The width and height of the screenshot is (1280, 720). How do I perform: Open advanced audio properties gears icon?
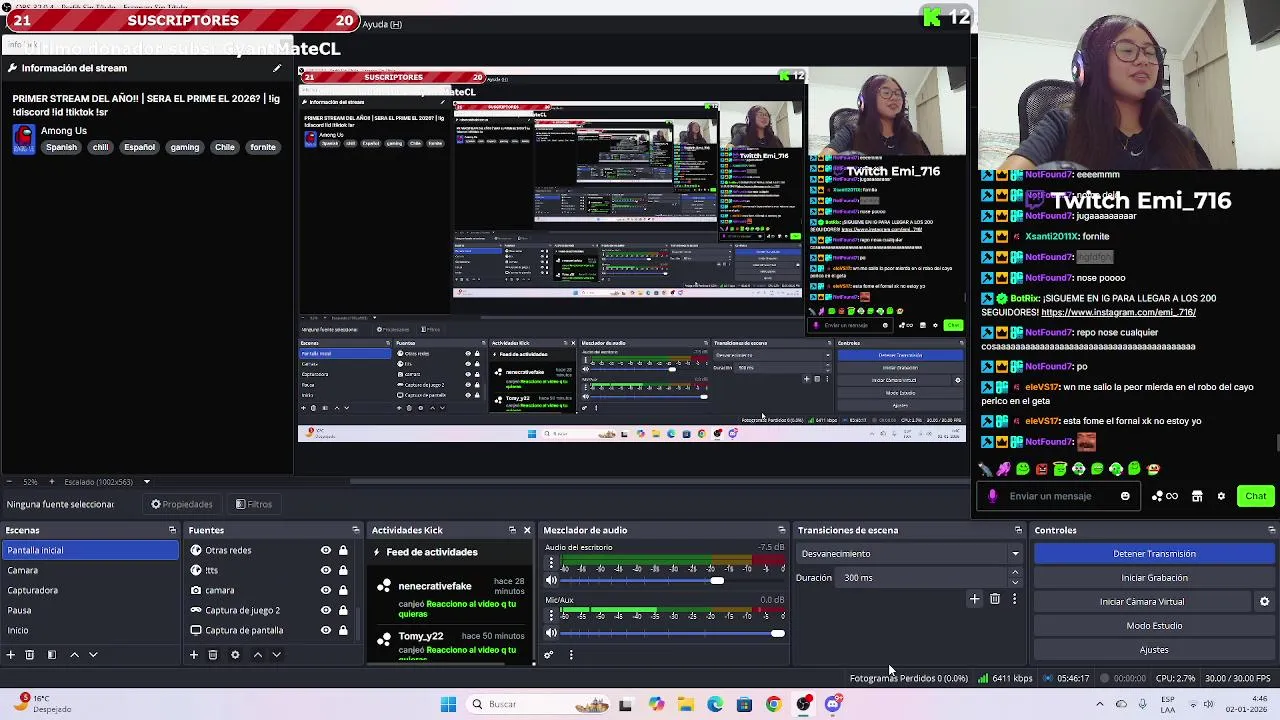point(549,655)
